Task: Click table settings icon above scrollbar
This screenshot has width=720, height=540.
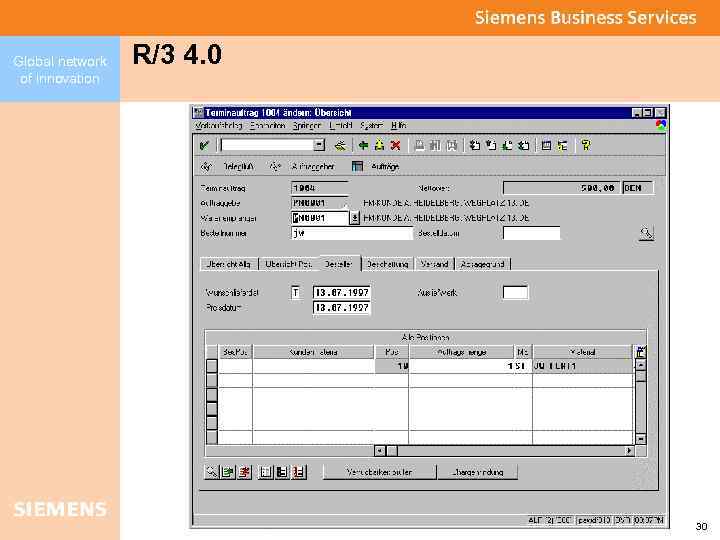Action: [x=640, y=352]
